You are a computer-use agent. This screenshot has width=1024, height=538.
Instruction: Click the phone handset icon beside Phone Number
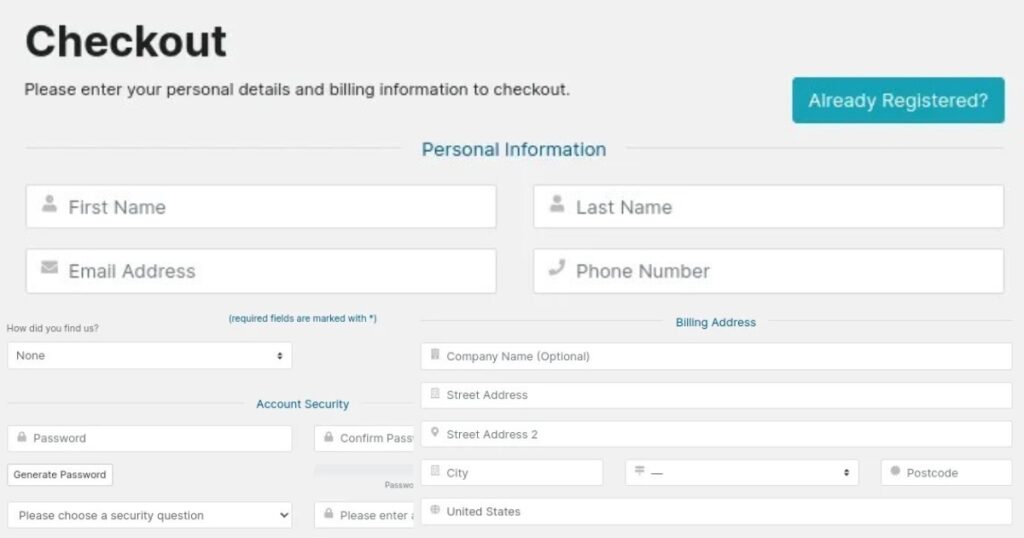click(556, 267)
